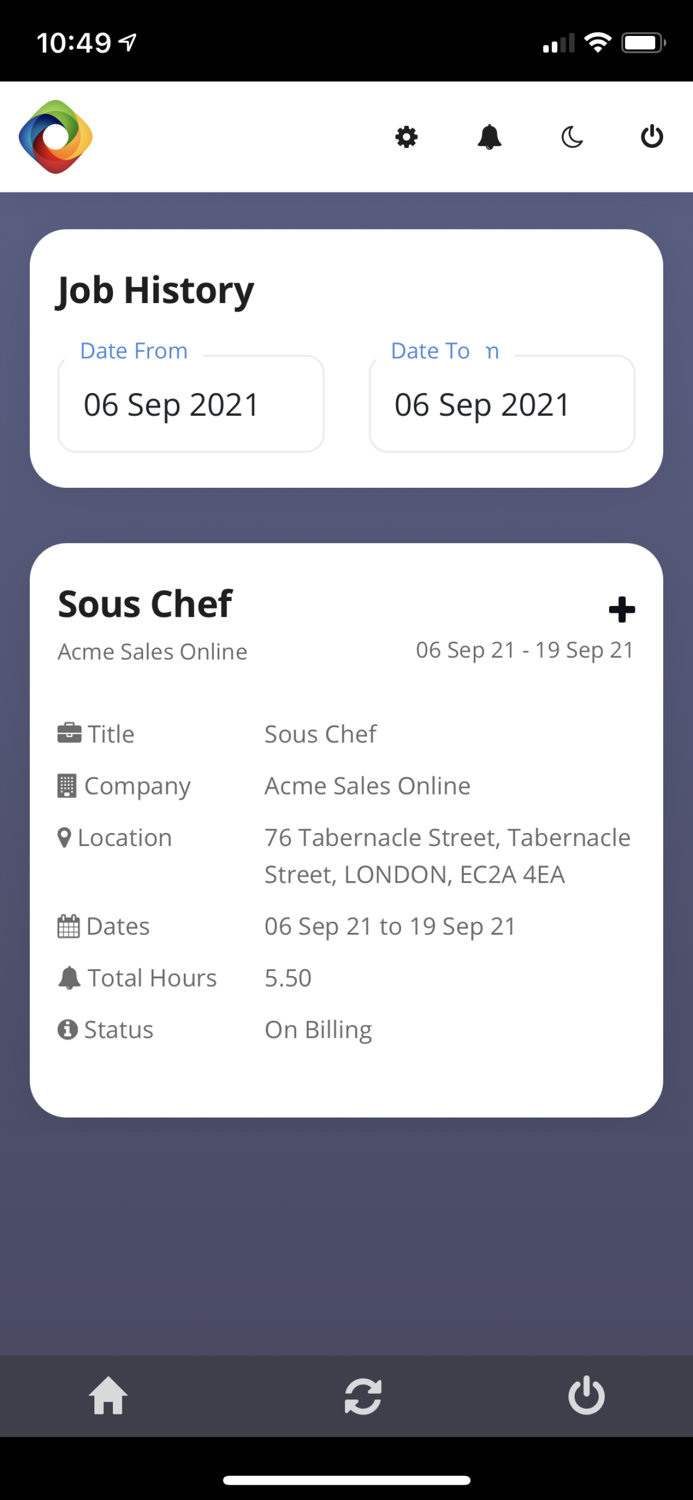Tap the On Billing status text

pos(318,1029)
